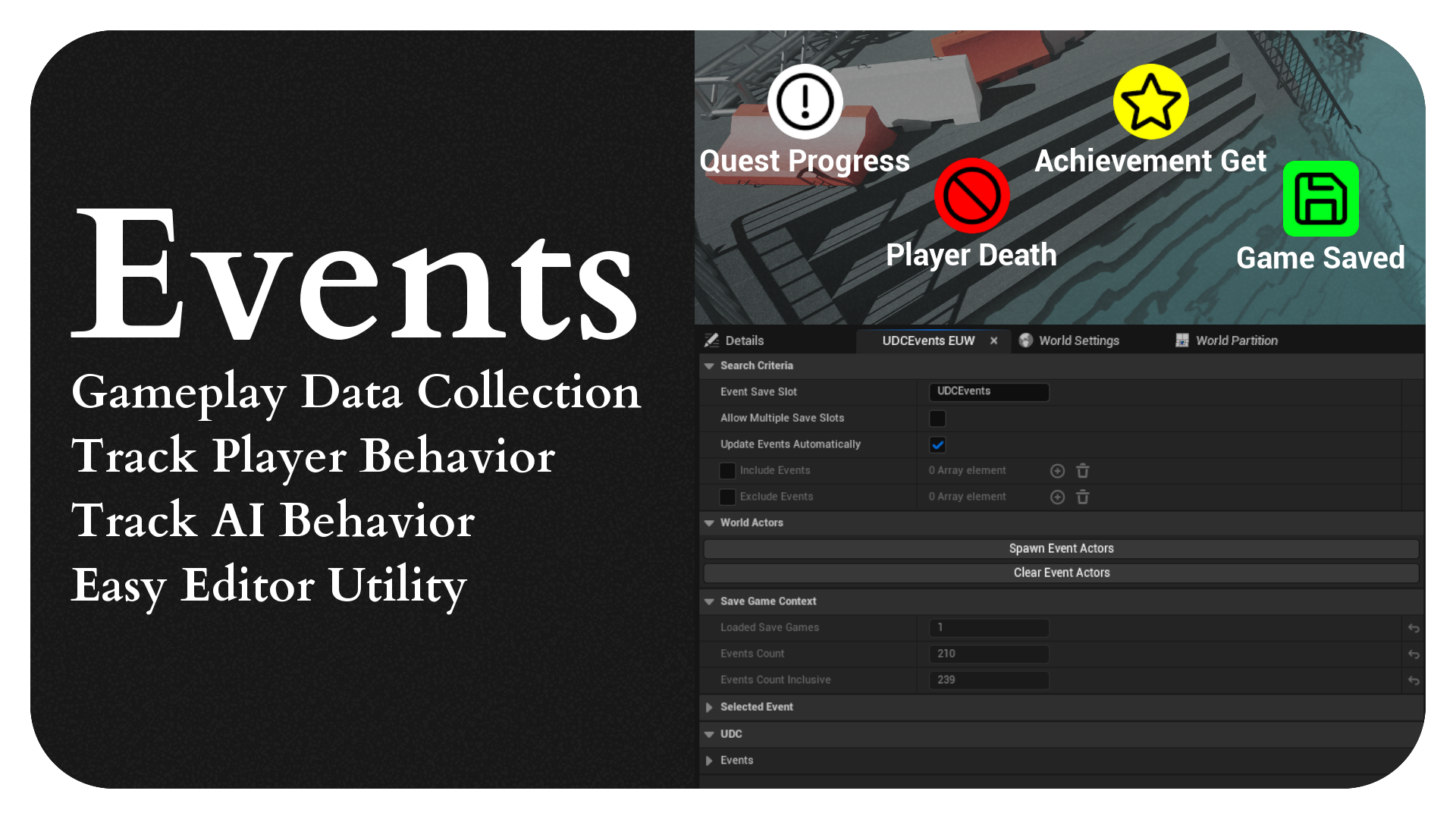This screenshot has width=1456, height=819.
Task: Reset Loaded Save Games to default
Action: click(x=1414, y=628)
